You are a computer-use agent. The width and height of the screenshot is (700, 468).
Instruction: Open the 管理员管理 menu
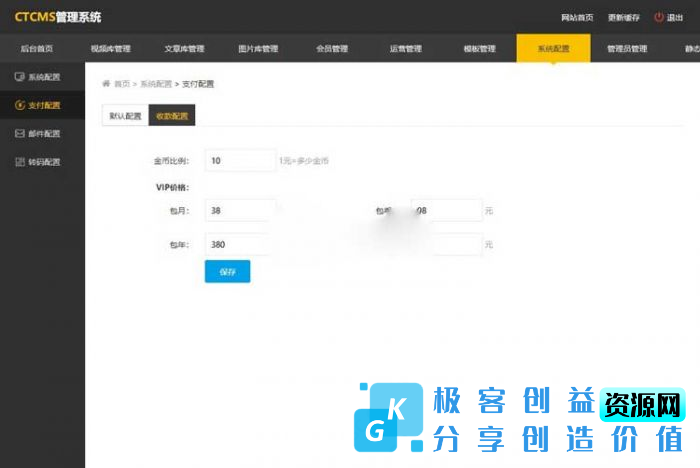(627, 49)
